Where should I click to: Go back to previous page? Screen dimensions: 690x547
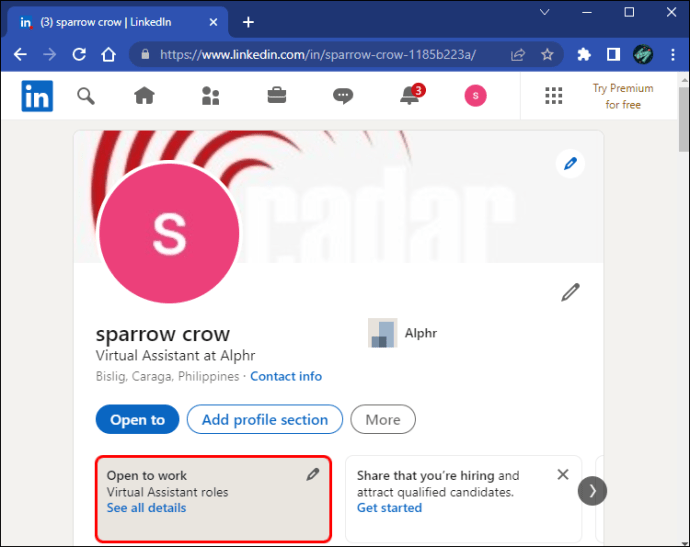click(20, 55)
